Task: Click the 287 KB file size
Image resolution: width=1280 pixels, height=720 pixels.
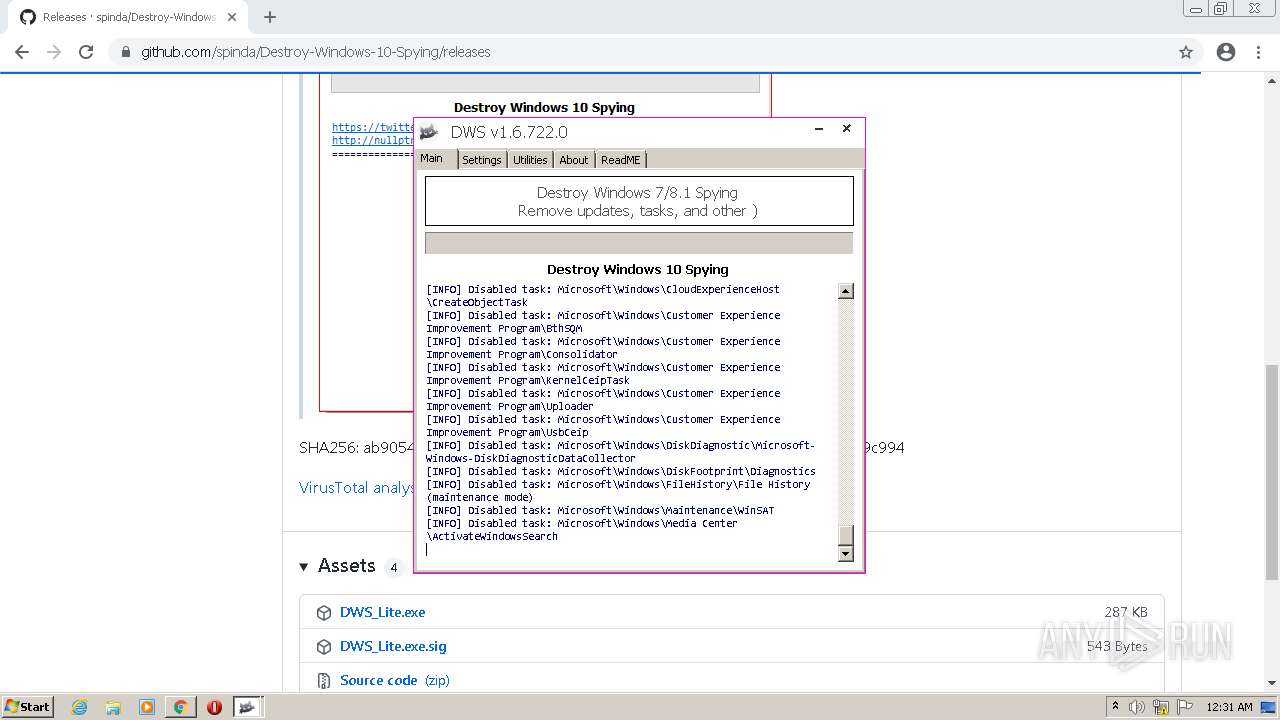Action: coord(1126,612)
